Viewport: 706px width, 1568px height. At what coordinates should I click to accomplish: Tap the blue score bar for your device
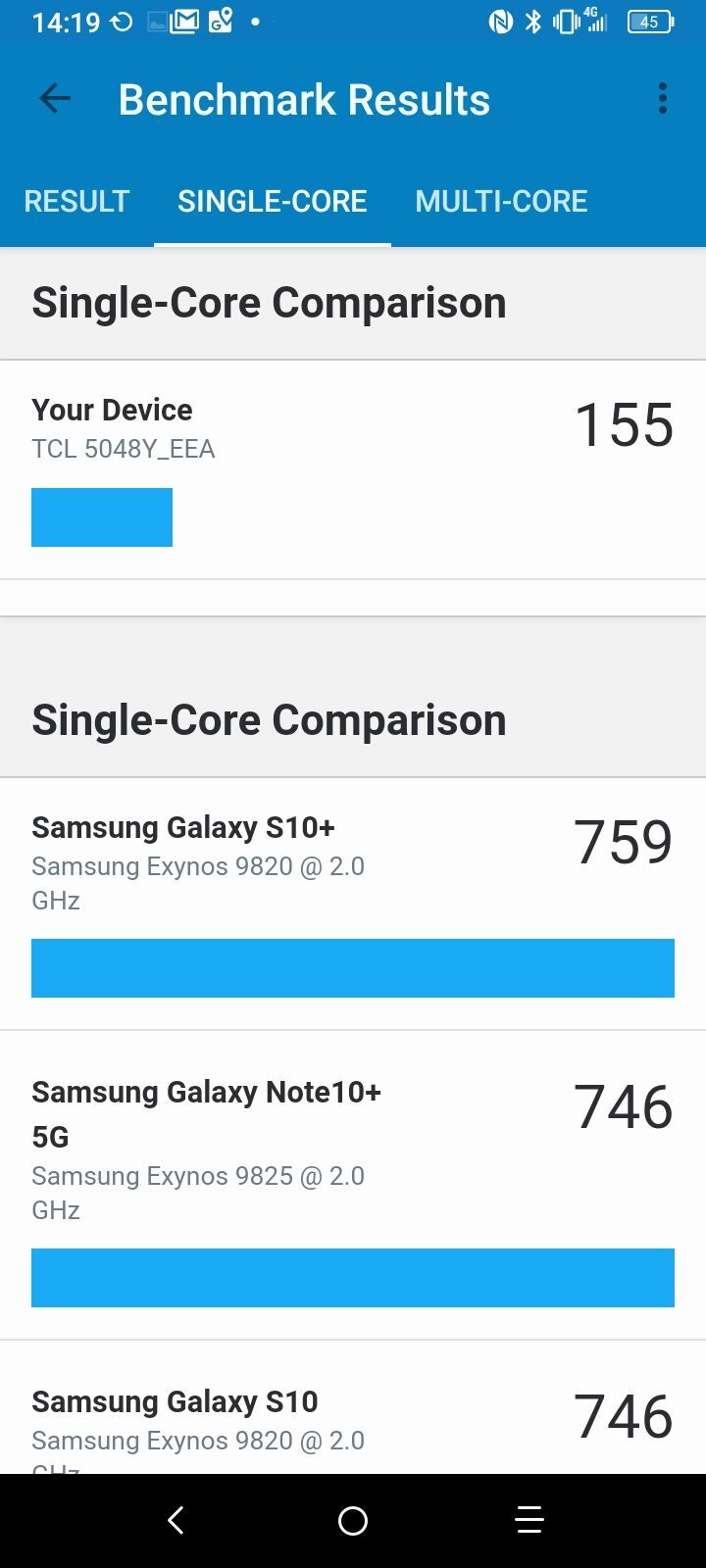click(x=102, y=517)
